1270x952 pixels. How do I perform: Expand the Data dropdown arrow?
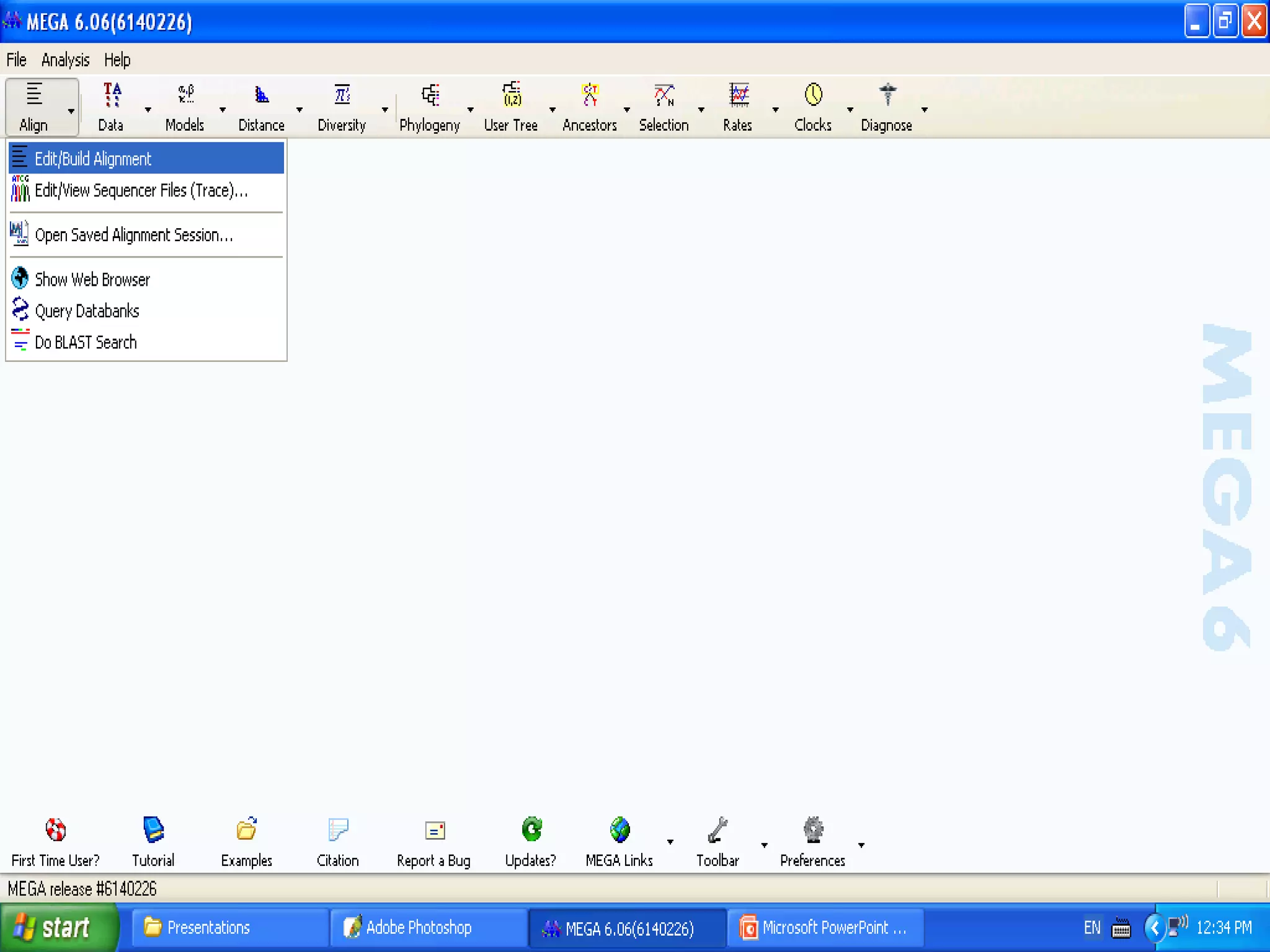click(148, 110)
